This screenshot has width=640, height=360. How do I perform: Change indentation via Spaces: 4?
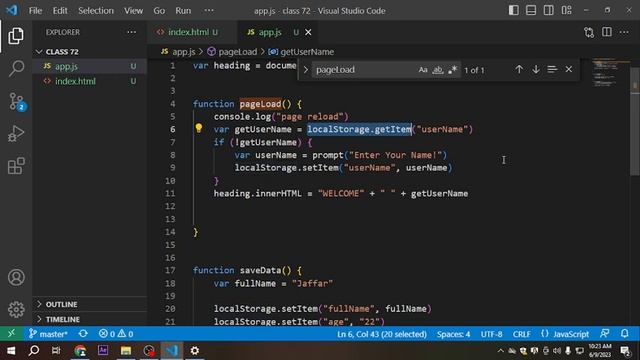pyautogui.click(x=453, y=334)
